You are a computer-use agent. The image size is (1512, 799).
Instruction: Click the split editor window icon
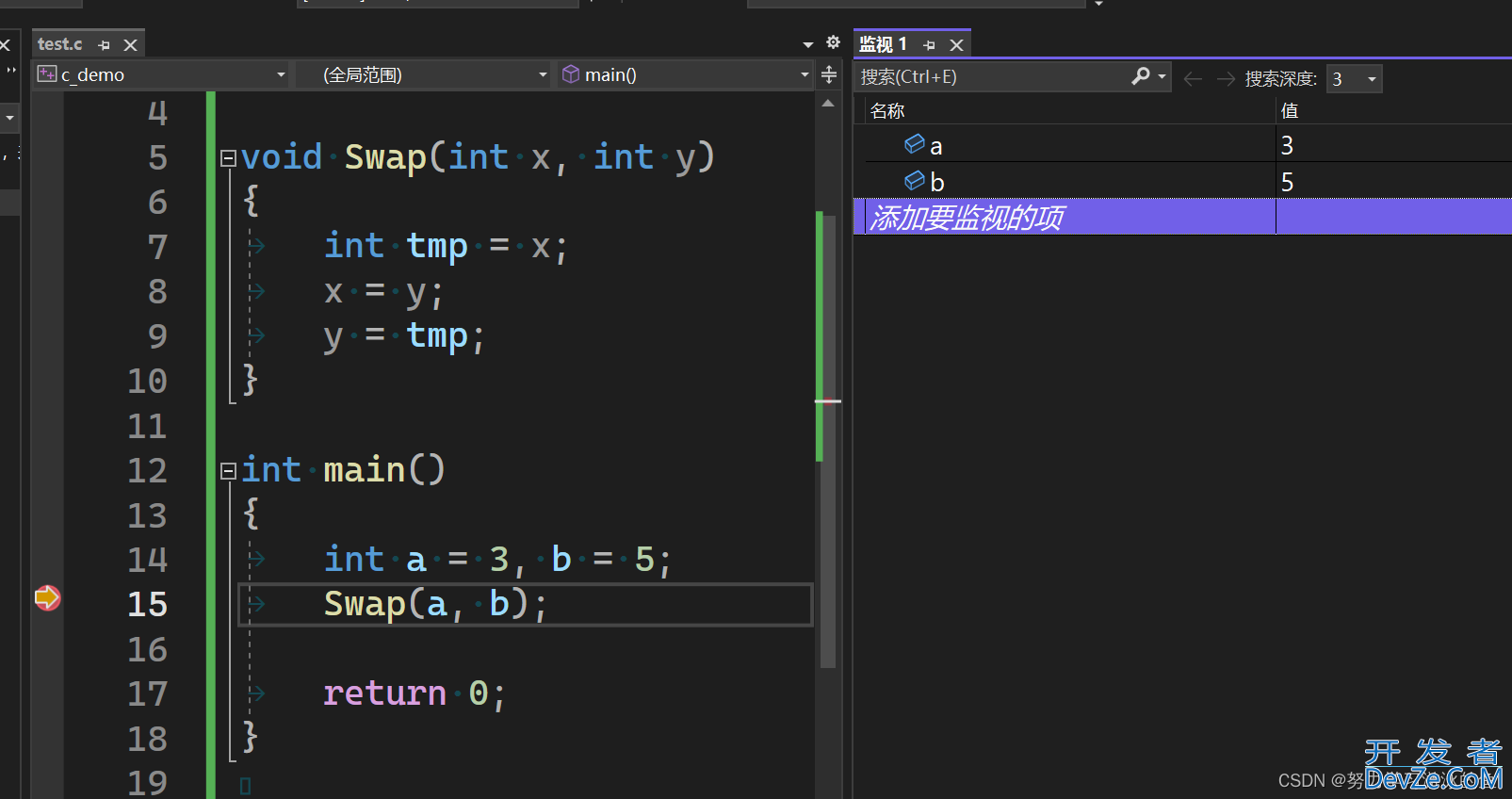click(x=829, y=74)
